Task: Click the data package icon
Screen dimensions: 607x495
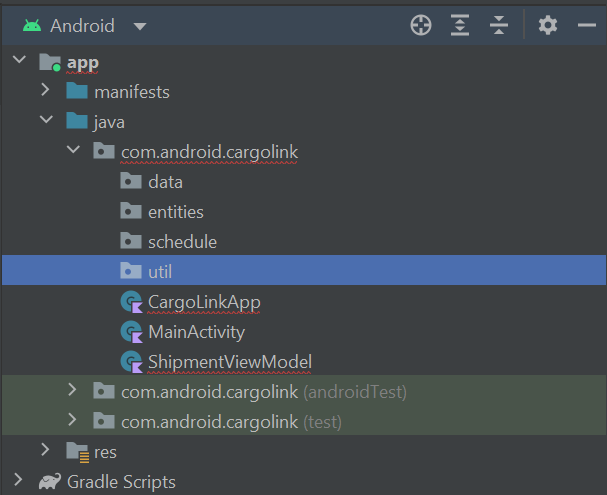Action: click(131, 181)
